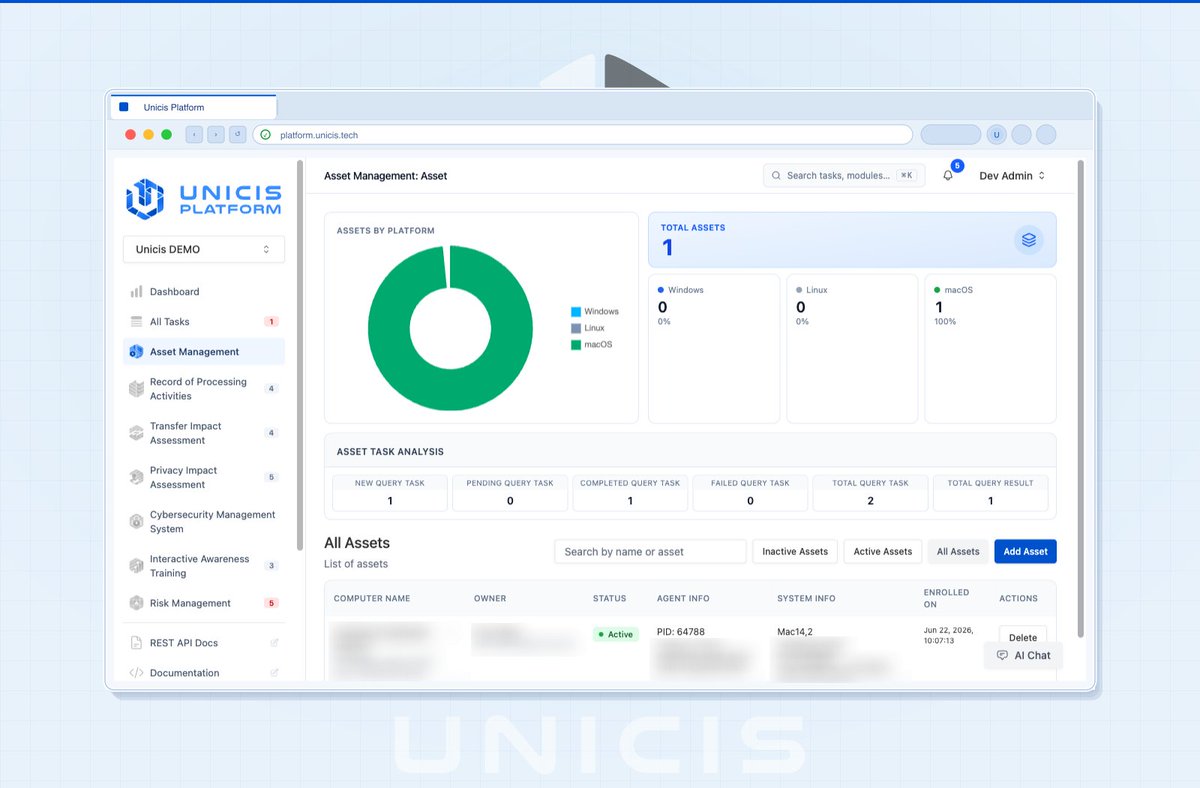
Task: Click the Privacy Impact Assessment icon
Action: click(x=136, y=478)
